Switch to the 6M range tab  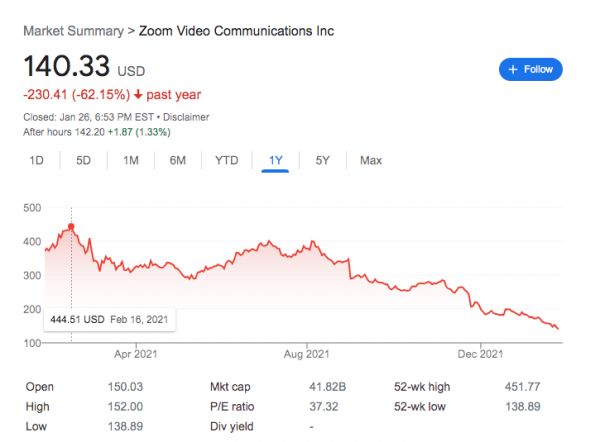click(x=178, y=160)
